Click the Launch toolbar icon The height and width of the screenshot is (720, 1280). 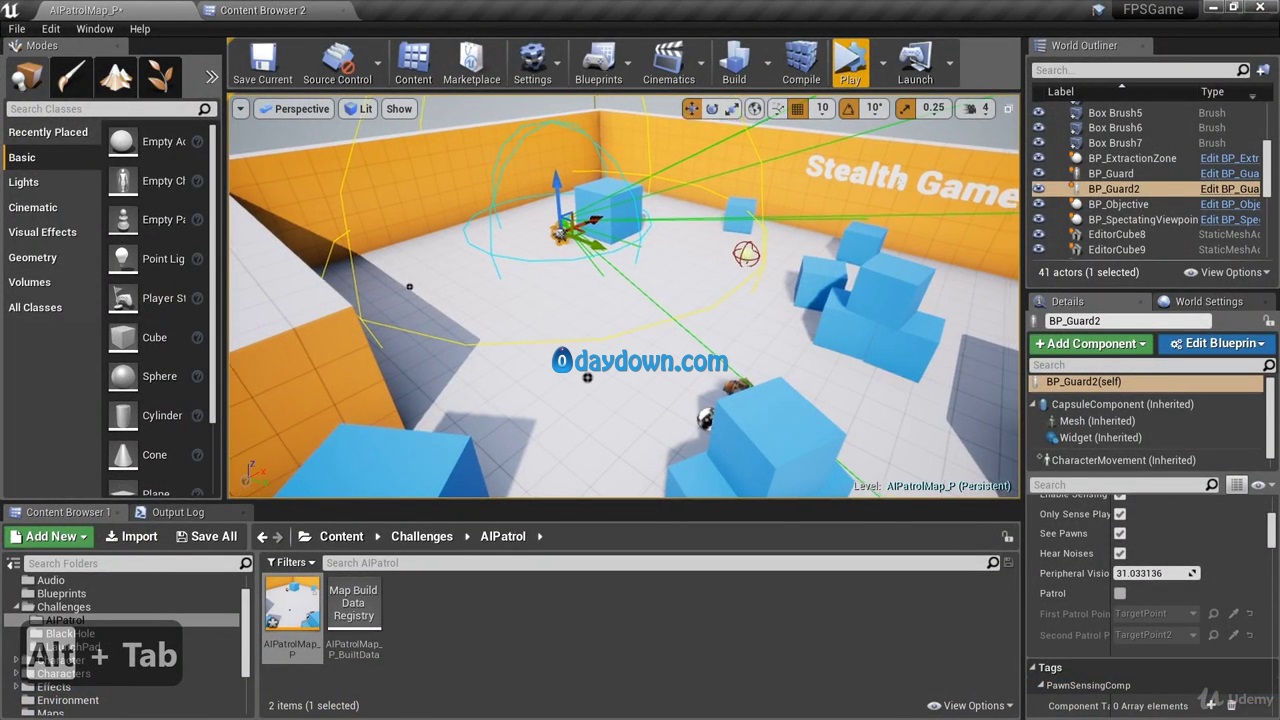click(x=915, y=64)
